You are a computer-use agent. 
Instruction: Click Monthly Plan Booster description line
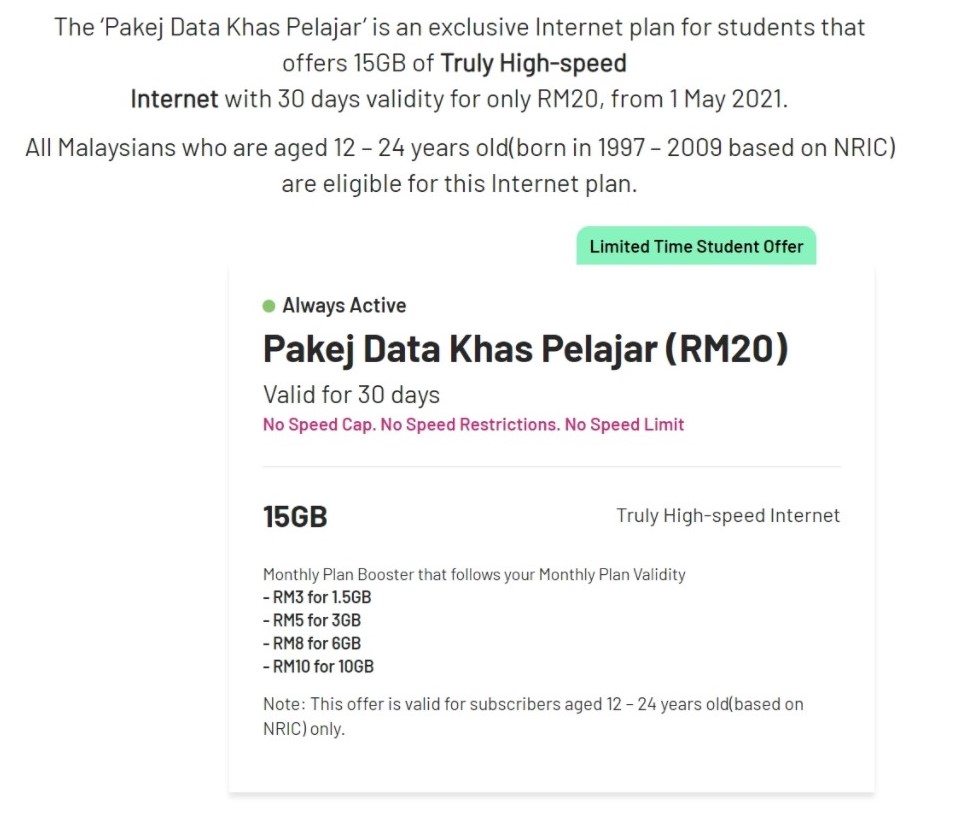coord(474,574)
